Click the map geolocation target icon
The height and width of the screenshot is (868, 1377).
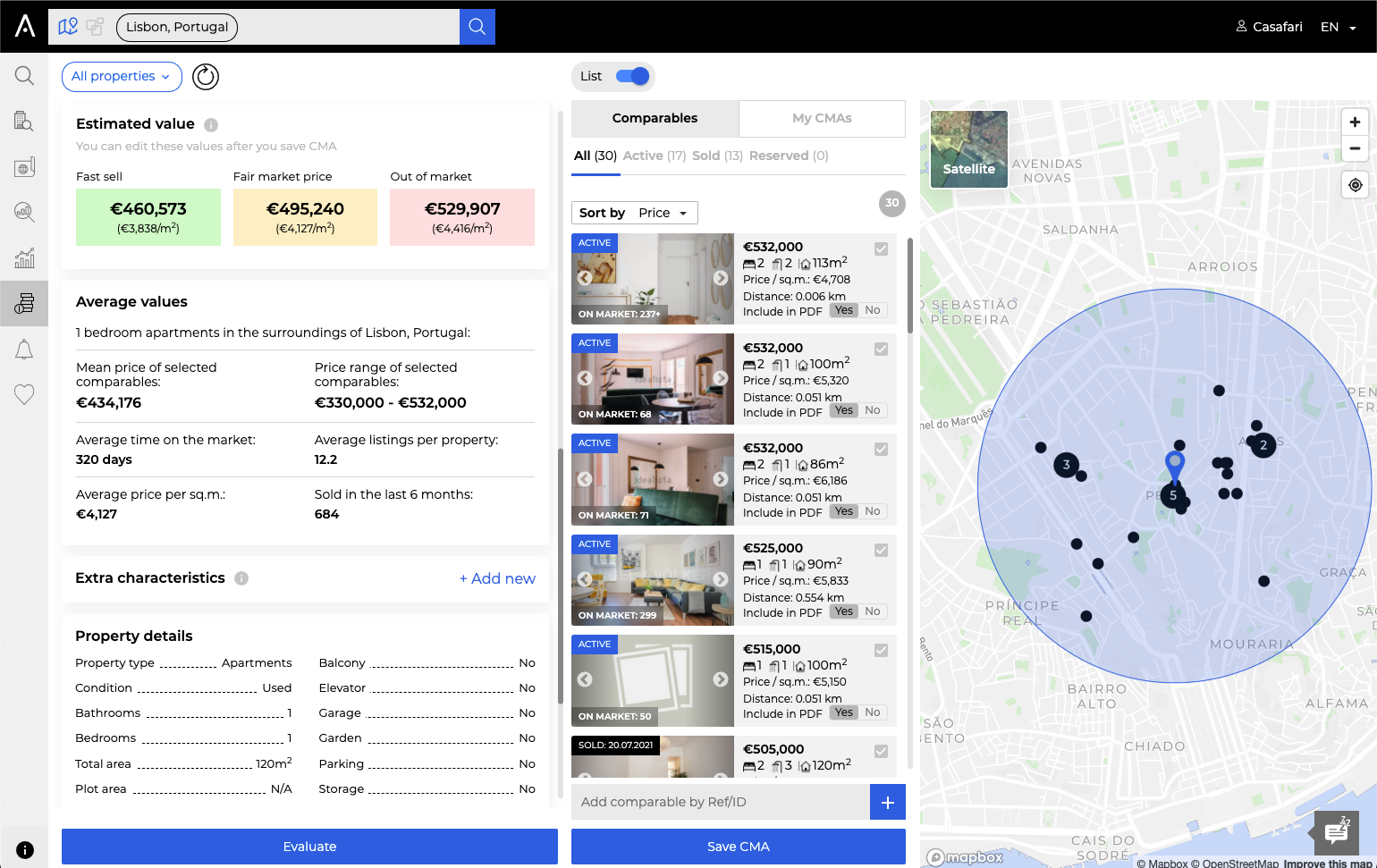pos(1355,184)
